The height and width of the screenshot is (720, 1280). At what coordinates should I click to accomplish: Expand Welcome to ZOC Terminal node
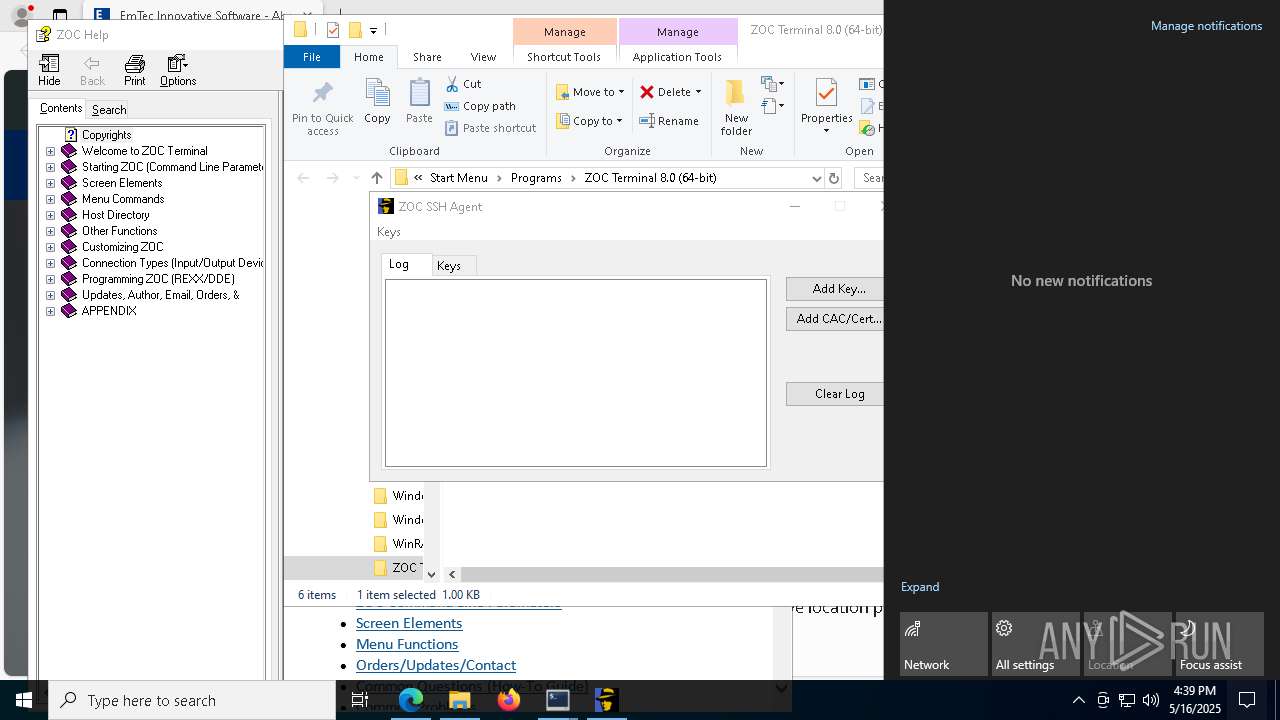pos(50,151)
